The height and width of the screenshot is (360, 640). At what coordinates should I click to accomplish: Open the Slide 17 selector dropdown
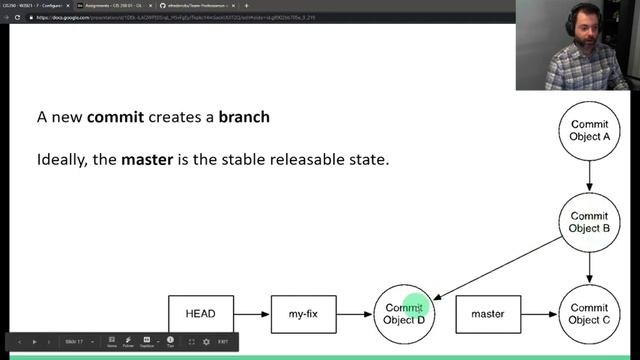pos(80,342)
